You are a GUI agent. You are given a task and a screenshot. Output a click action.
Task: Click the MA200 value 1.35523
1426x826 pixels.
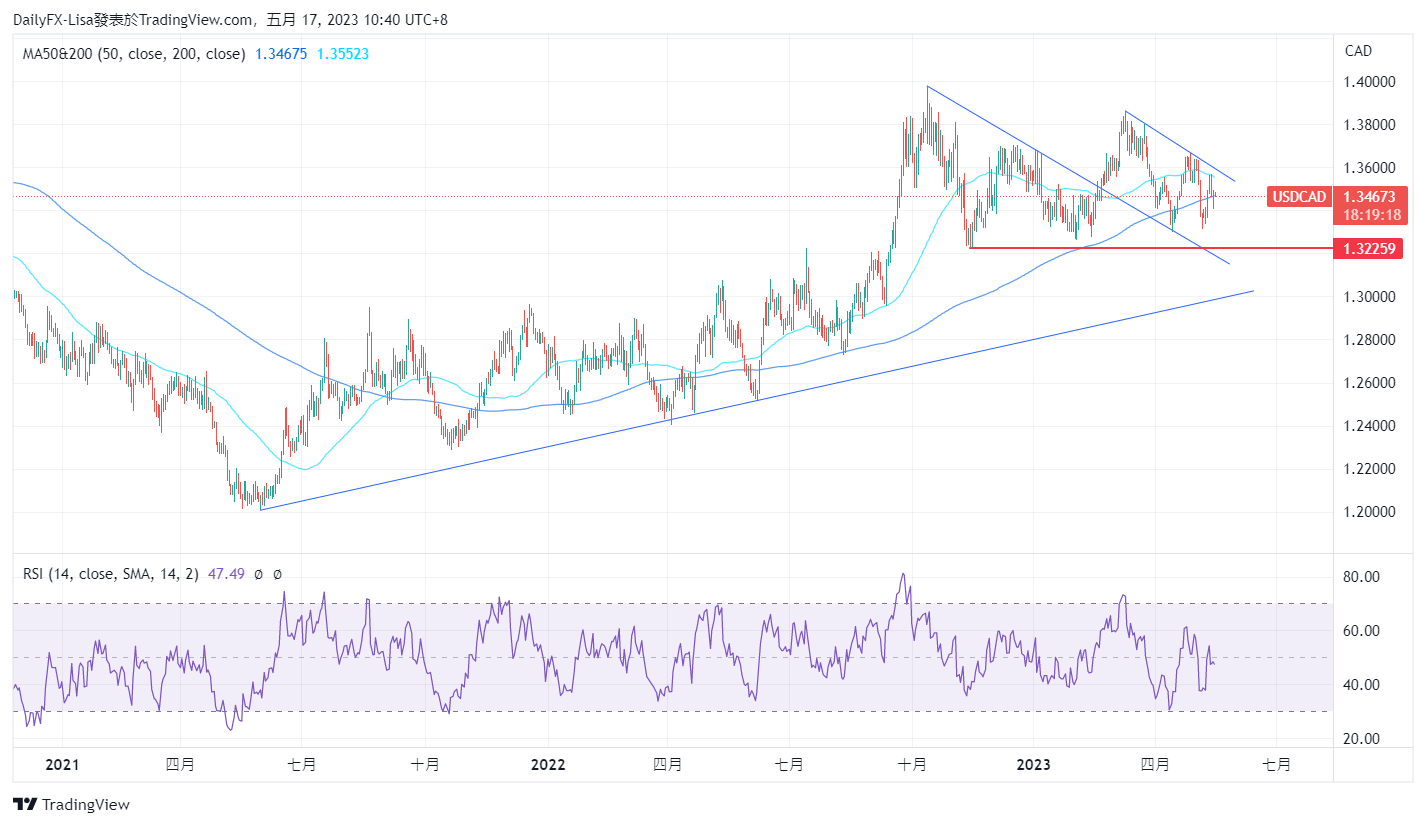(x=343, y=54)
